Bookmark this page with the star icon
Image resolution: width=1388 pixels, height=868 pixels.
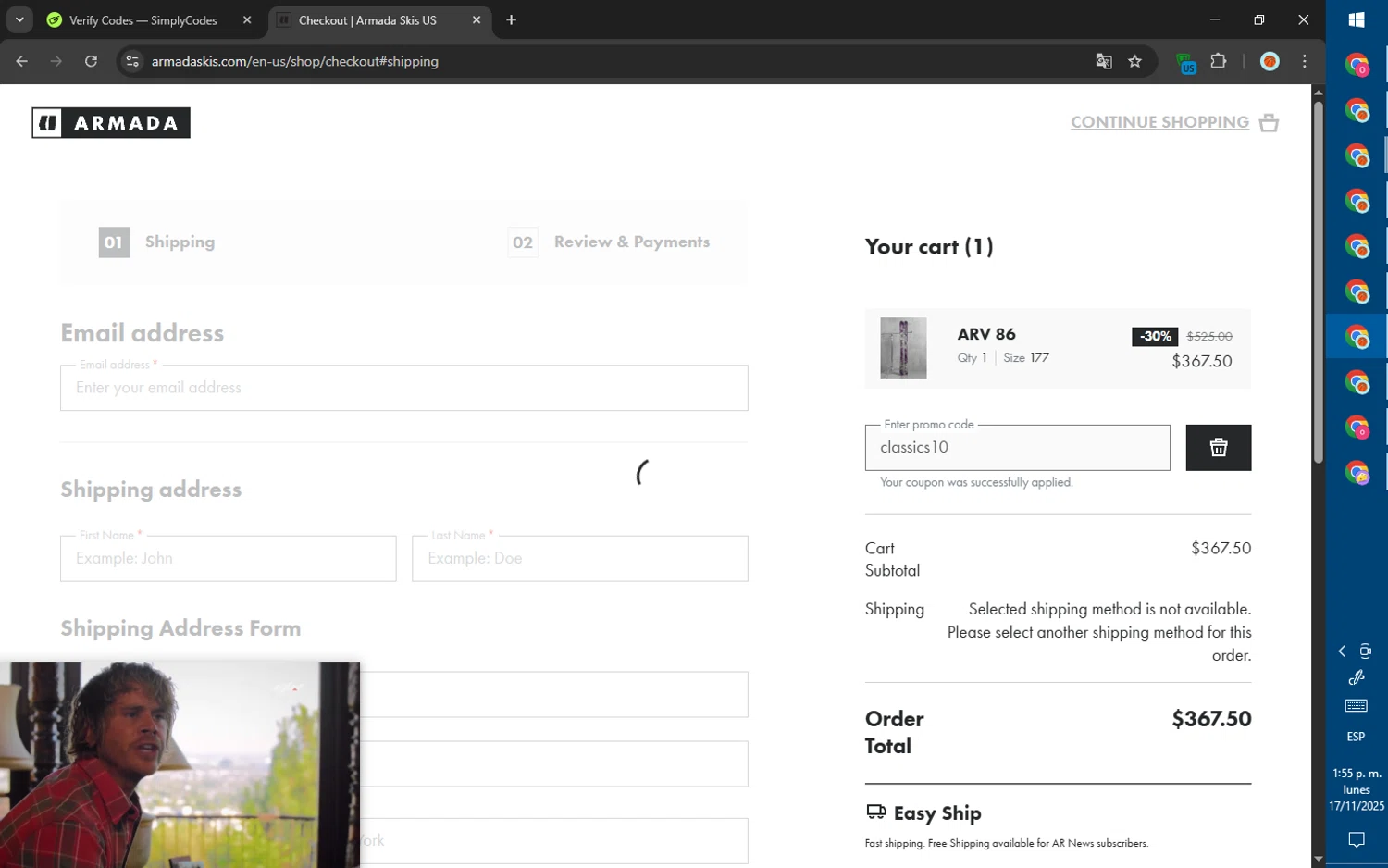[x=1135, y=61]
